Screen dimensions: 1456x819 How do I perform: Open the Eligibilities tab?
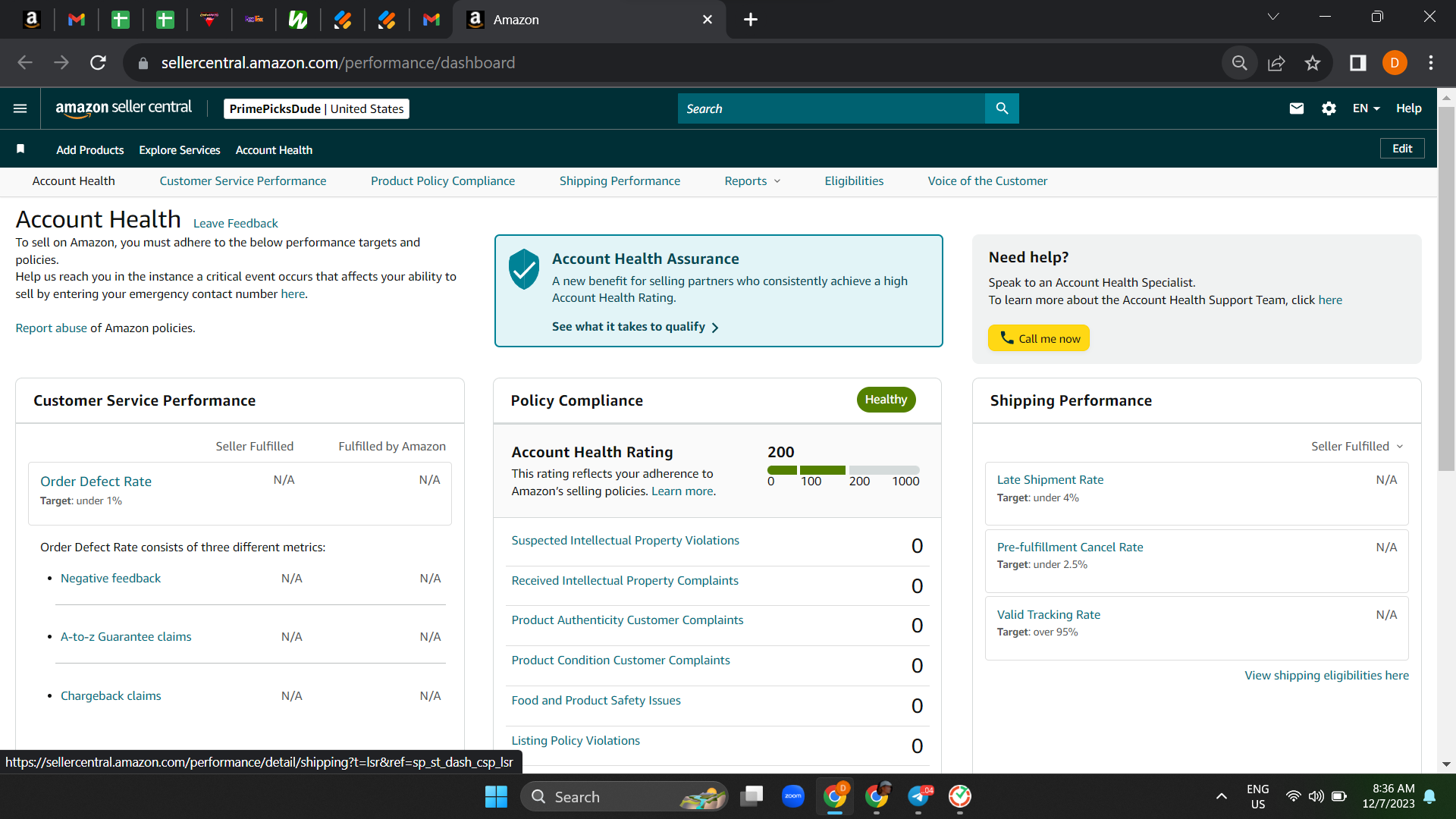(854, 181)
